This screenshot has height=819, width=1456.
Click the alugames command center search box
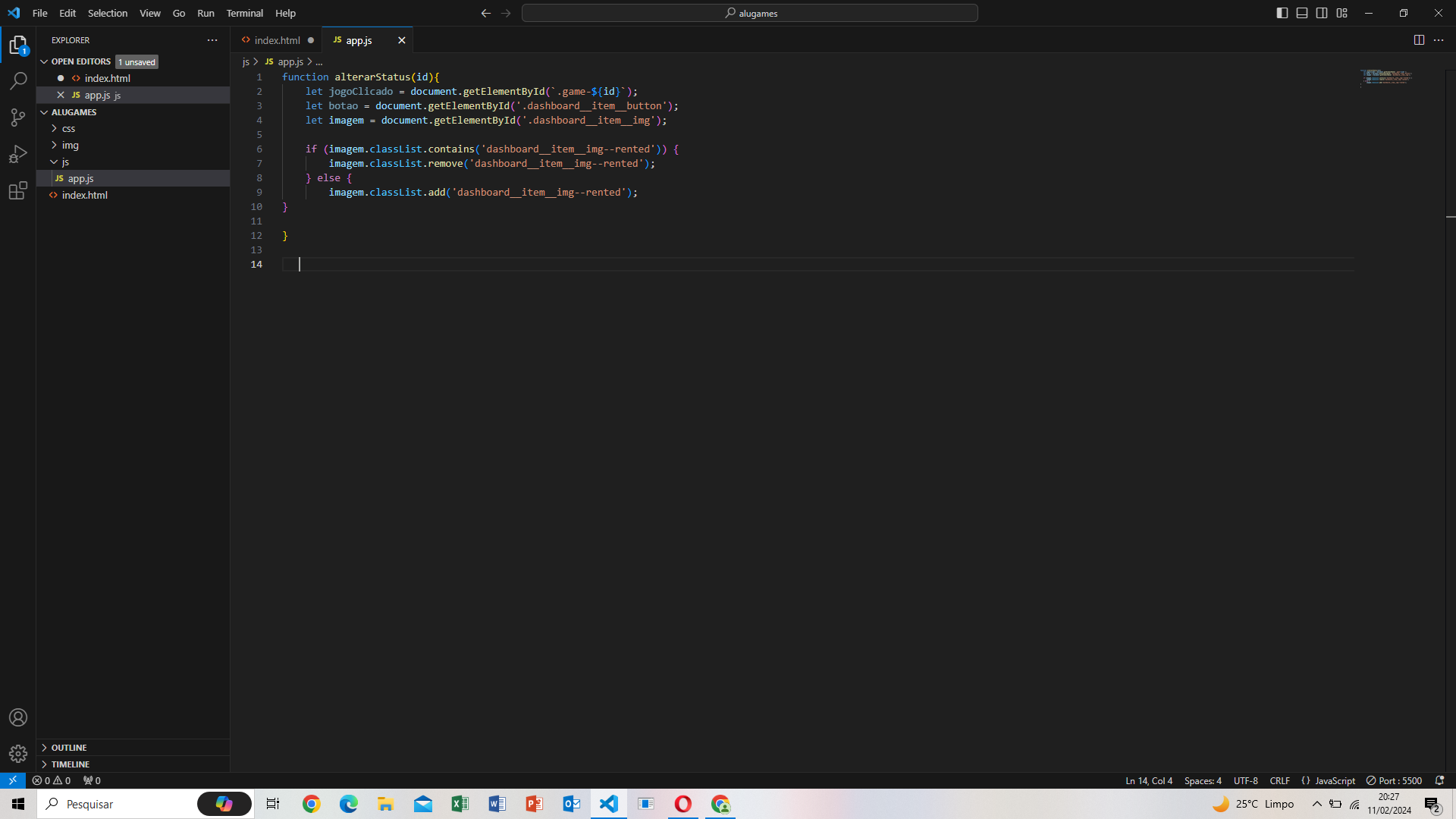[750, 13]
